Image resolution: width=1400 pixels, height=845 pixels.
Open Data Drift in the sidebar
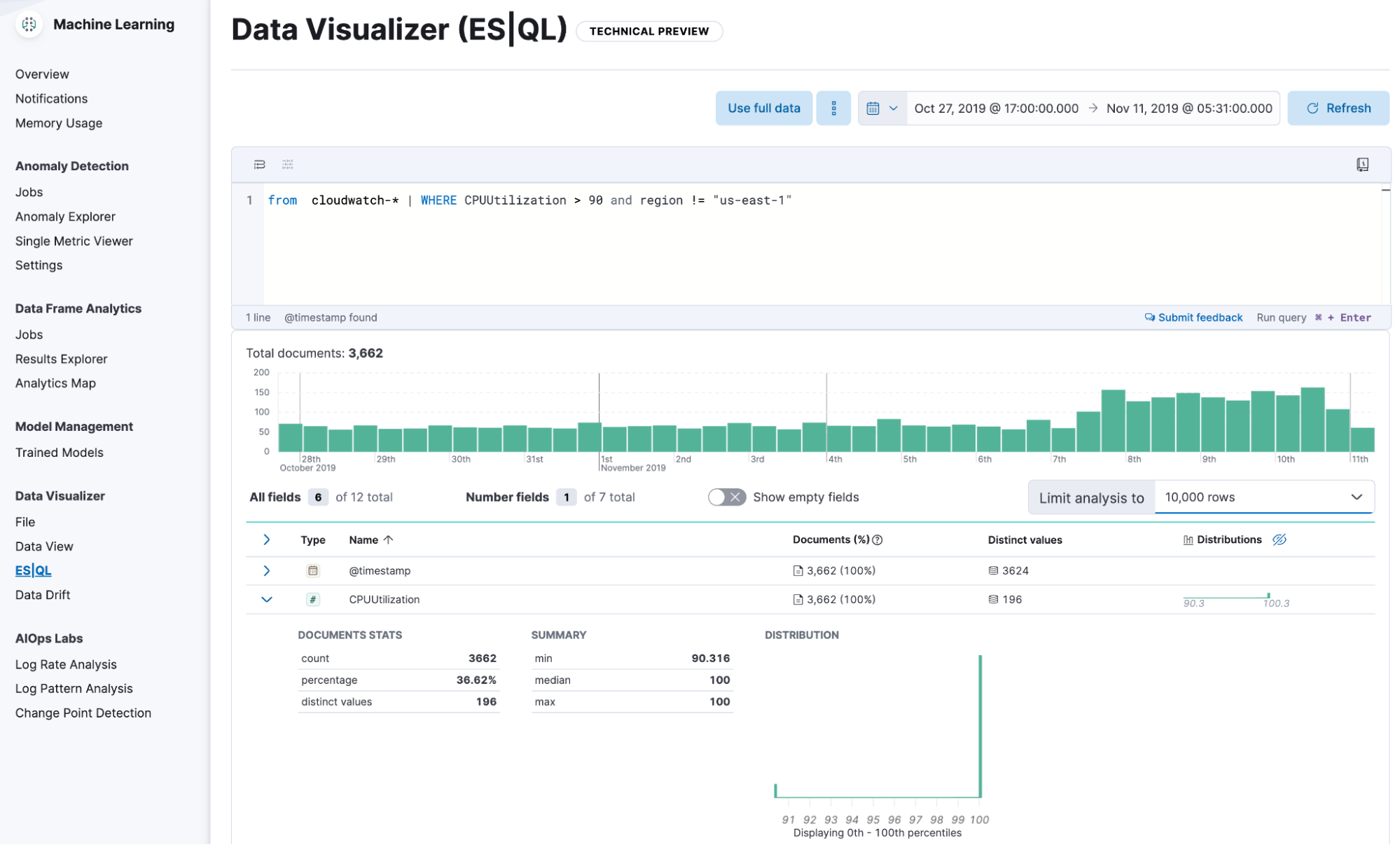tap(43, 595)
